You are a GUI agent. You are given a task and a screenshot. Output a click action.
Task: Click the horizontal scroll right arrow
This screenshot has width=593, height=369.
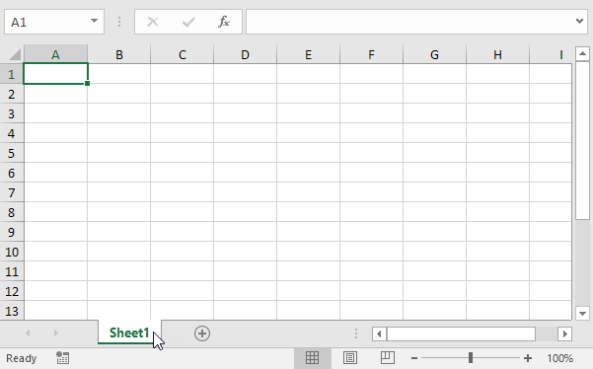[565, 334]
